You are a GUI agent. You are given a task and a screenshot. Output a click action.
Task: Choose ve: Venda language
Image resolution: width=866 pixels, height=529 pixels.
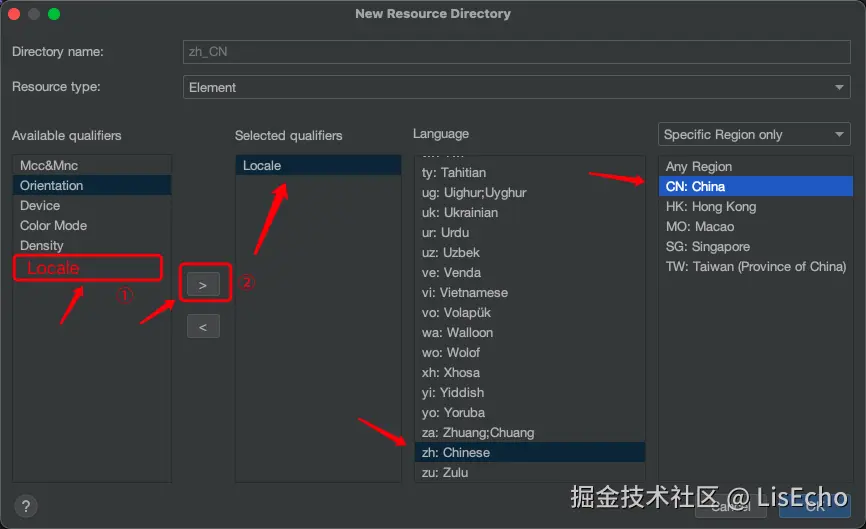tap(530, 273)
